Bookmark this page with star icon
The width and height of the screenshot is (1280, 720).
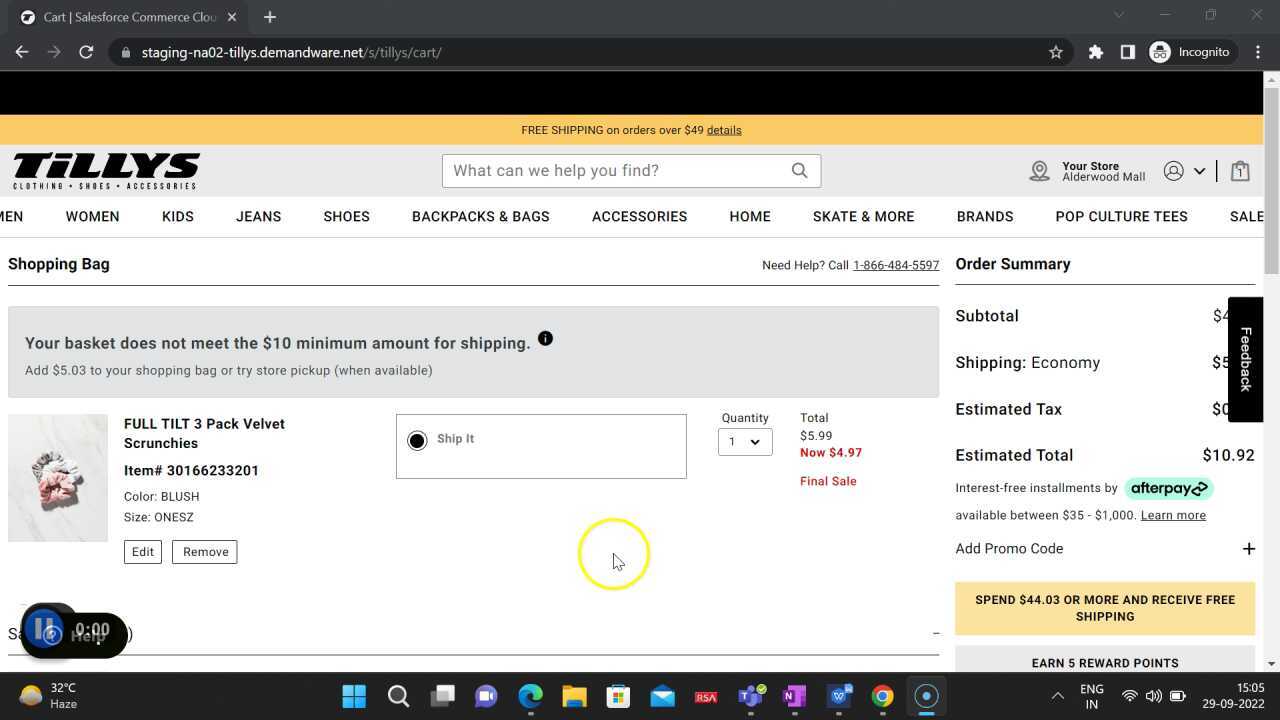(x=1055, y=52)
